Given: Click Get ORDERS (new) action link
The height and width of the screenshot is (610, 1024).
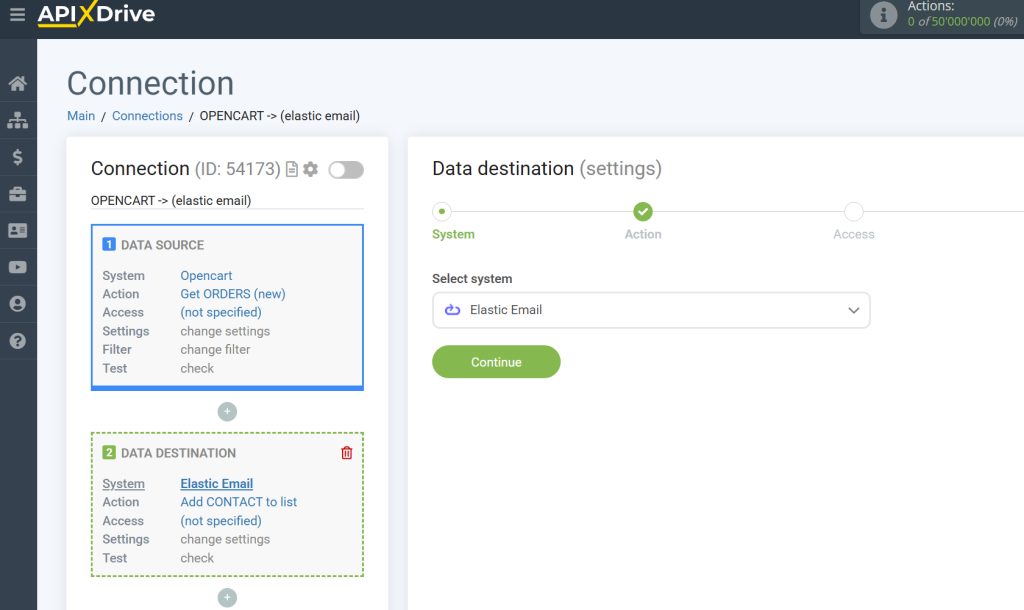Looking at the screenshot, I should 232,294.
